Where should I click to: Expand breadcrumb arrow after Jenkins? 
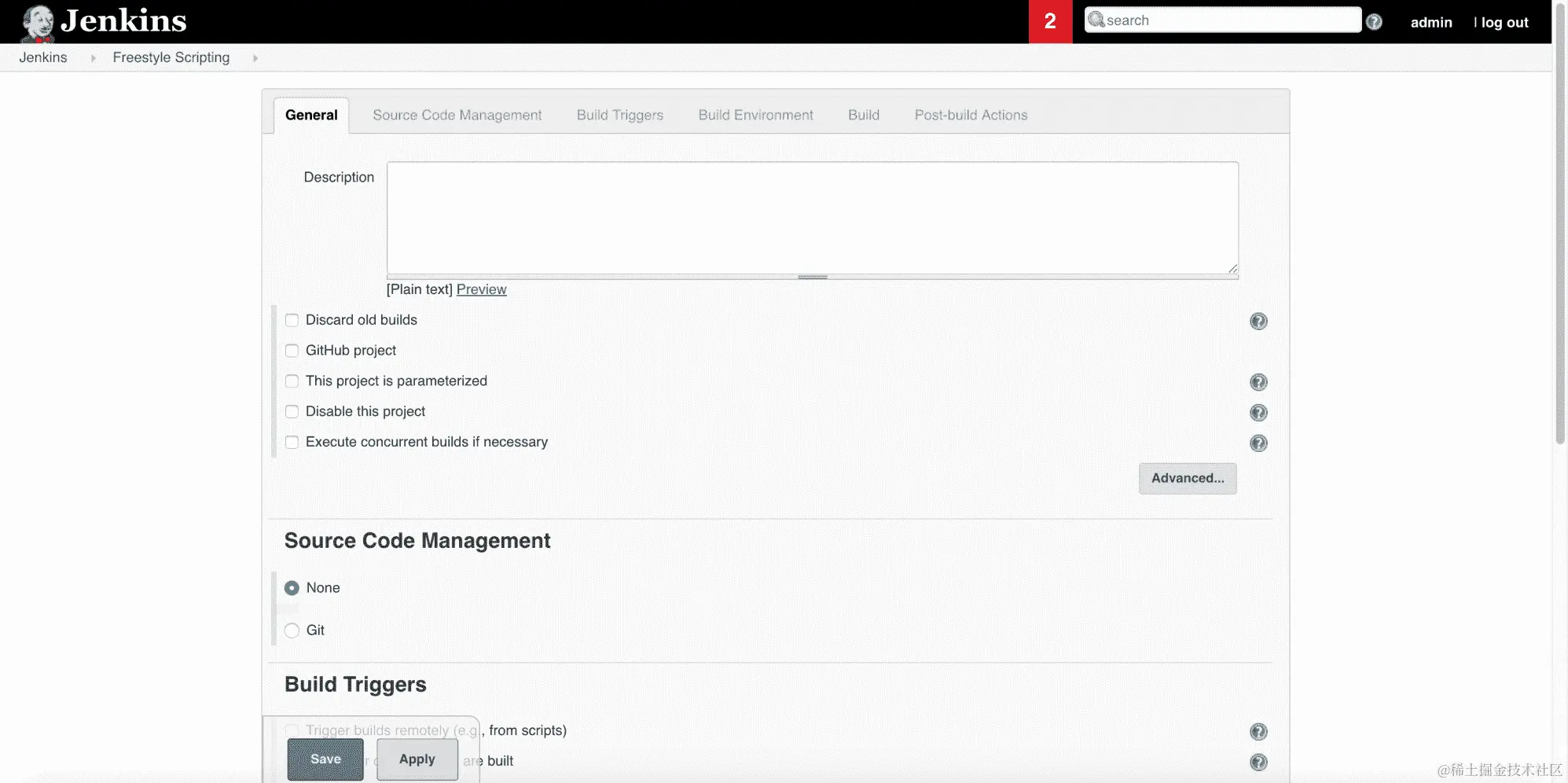tap(93, 58)
